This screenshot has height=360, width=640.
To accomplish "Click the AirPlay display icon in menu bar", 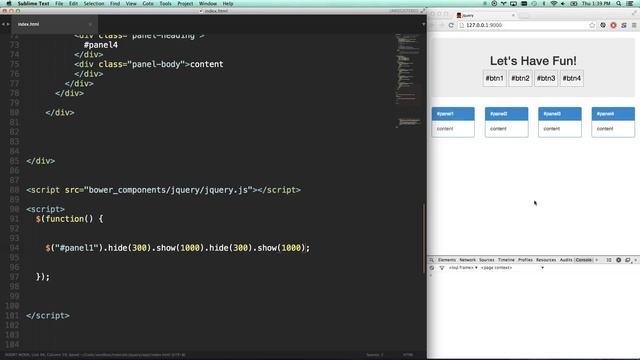I will (513, 3).
